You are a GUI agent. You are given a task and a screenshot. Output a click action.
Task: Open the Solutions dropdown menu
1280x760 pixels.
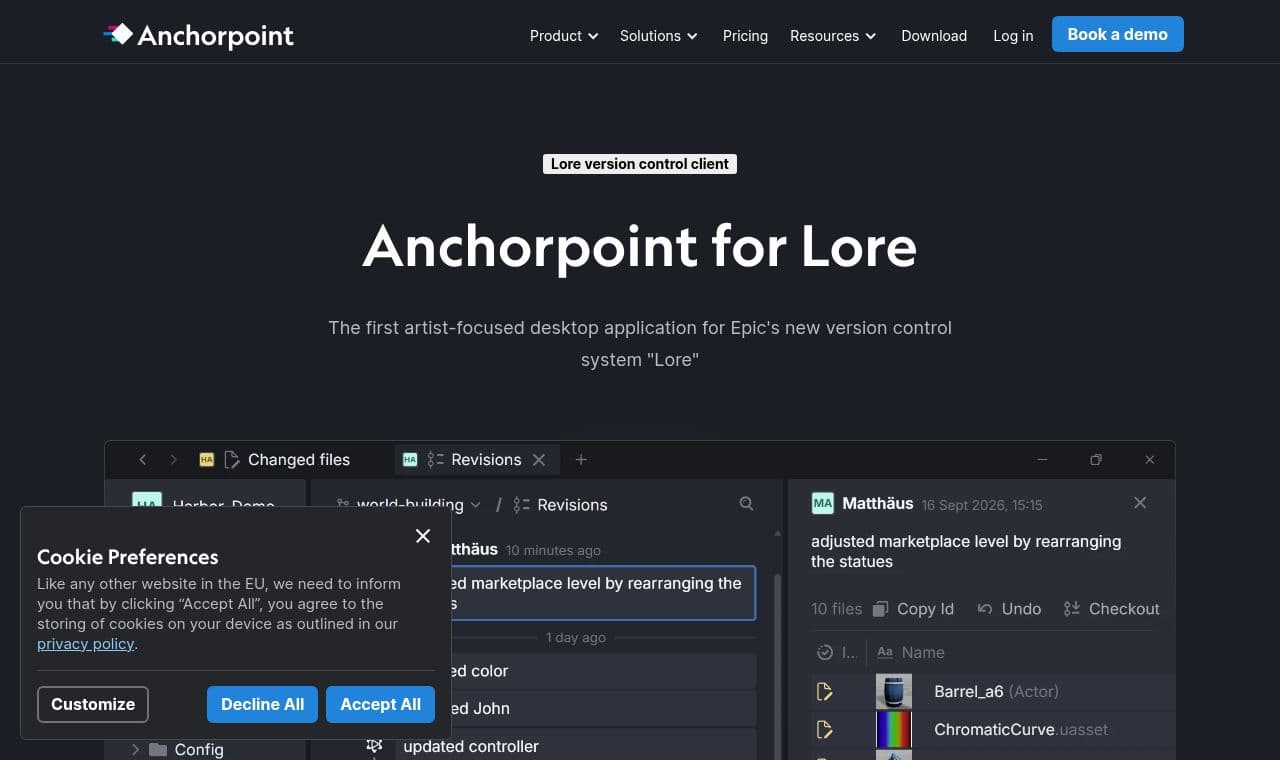pyautogui.click(x=659, y=36)
